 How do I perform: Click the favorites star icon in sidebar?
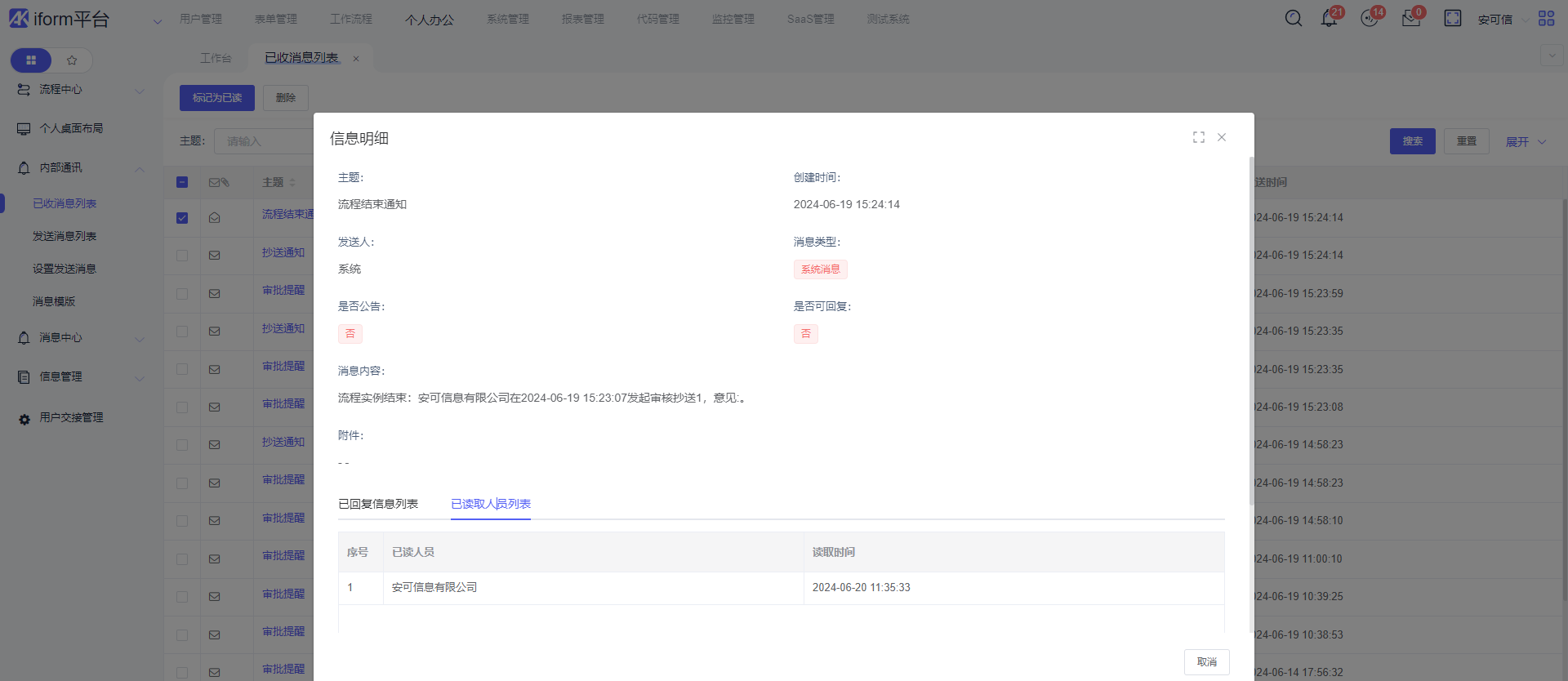point(72,60)
